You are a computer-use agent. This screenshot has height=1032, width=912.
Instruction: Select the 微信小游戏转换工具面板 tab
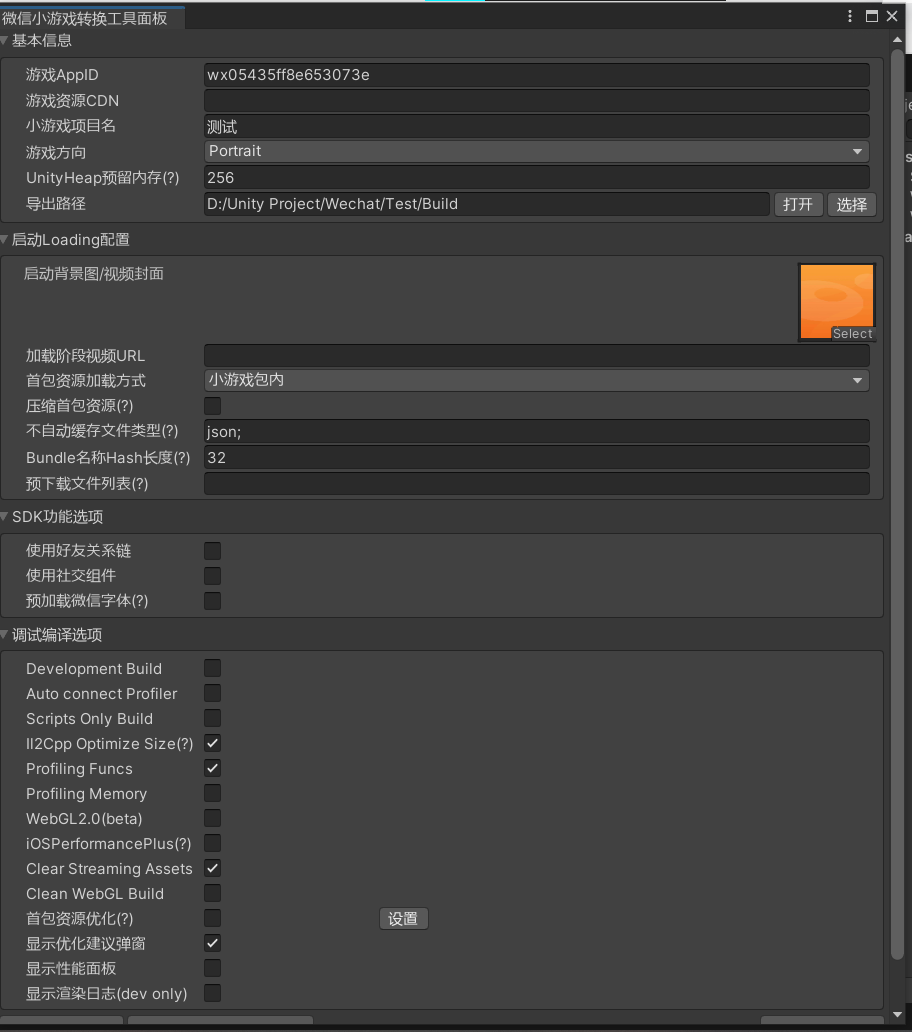click(91, 18)
